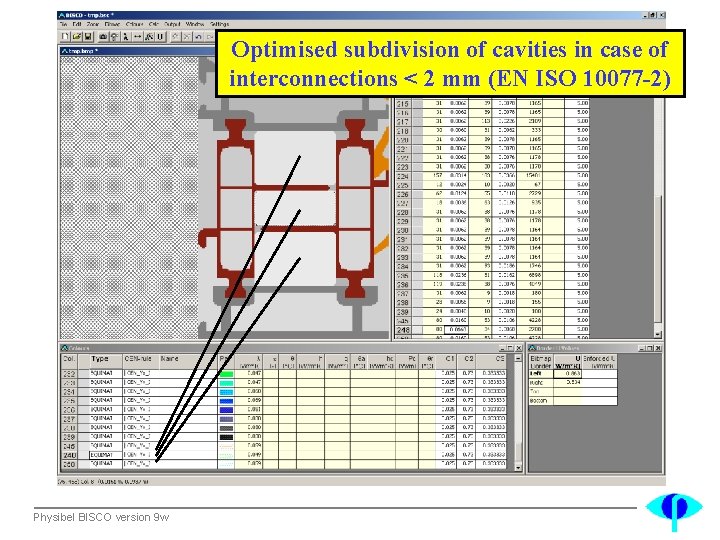
Task: Click the New file toolbar icon
Action: pyautogui.click(x=65, y=36)
